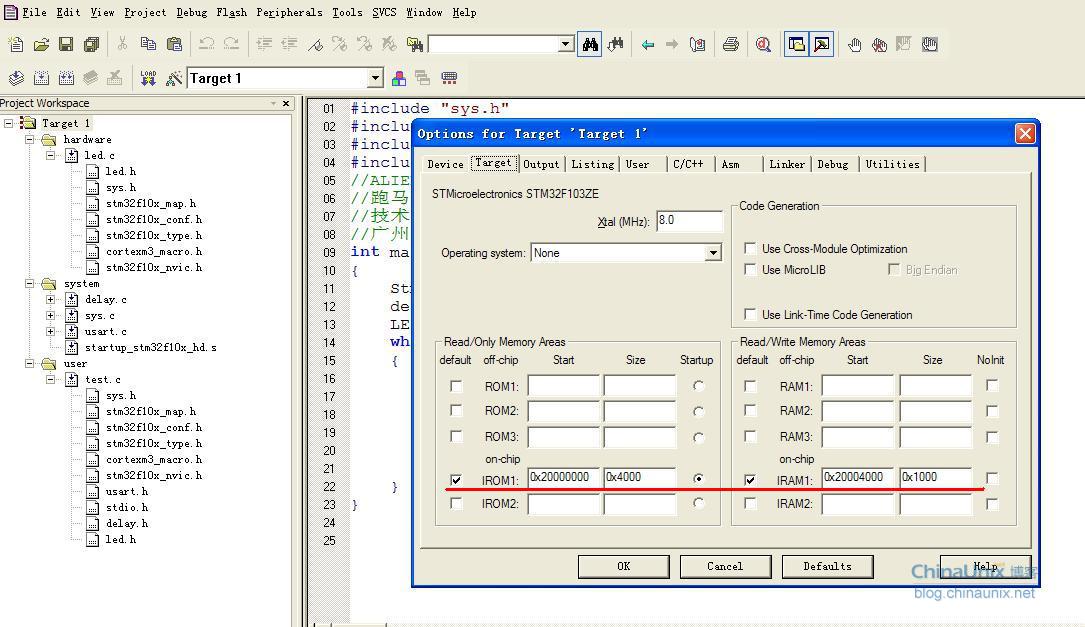This screenshot has height=627, width=1085.
Task: Click the keyboard-like toolbar icon beside Target
Action: click(x=449, y=78)
